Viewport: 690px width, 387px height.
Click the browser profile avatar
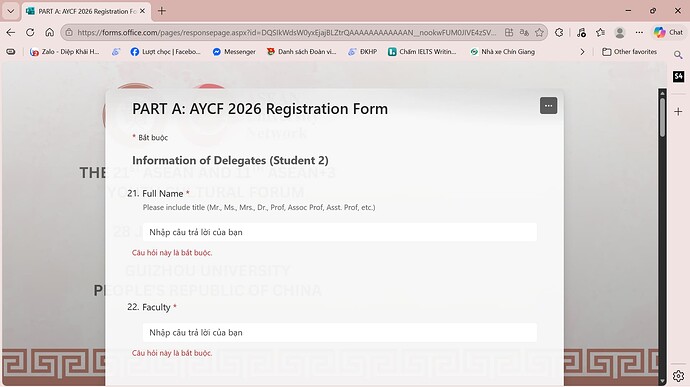pyautogui.click(x=620, y=32)
